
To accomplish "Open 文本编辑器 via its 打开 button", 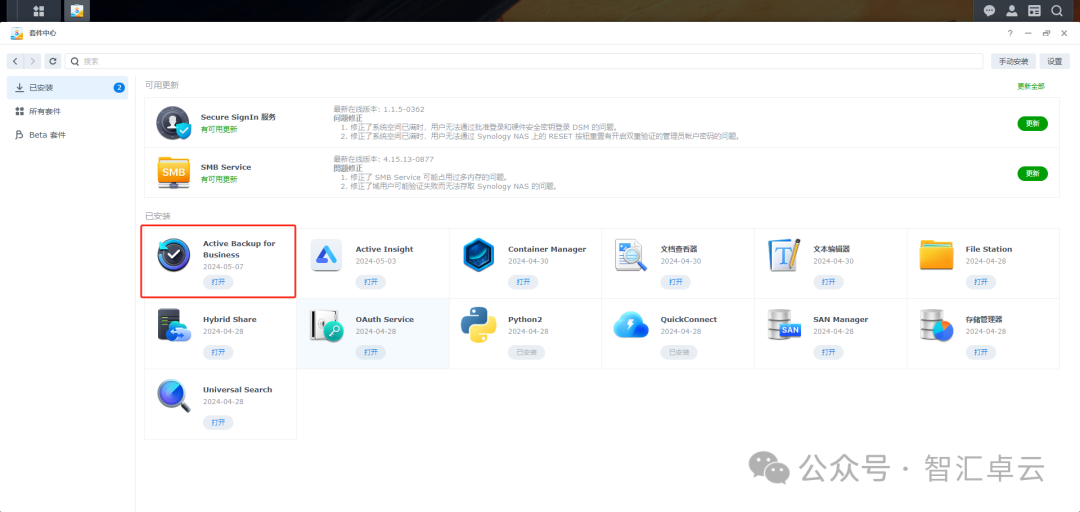I will (x=828, y=282).
